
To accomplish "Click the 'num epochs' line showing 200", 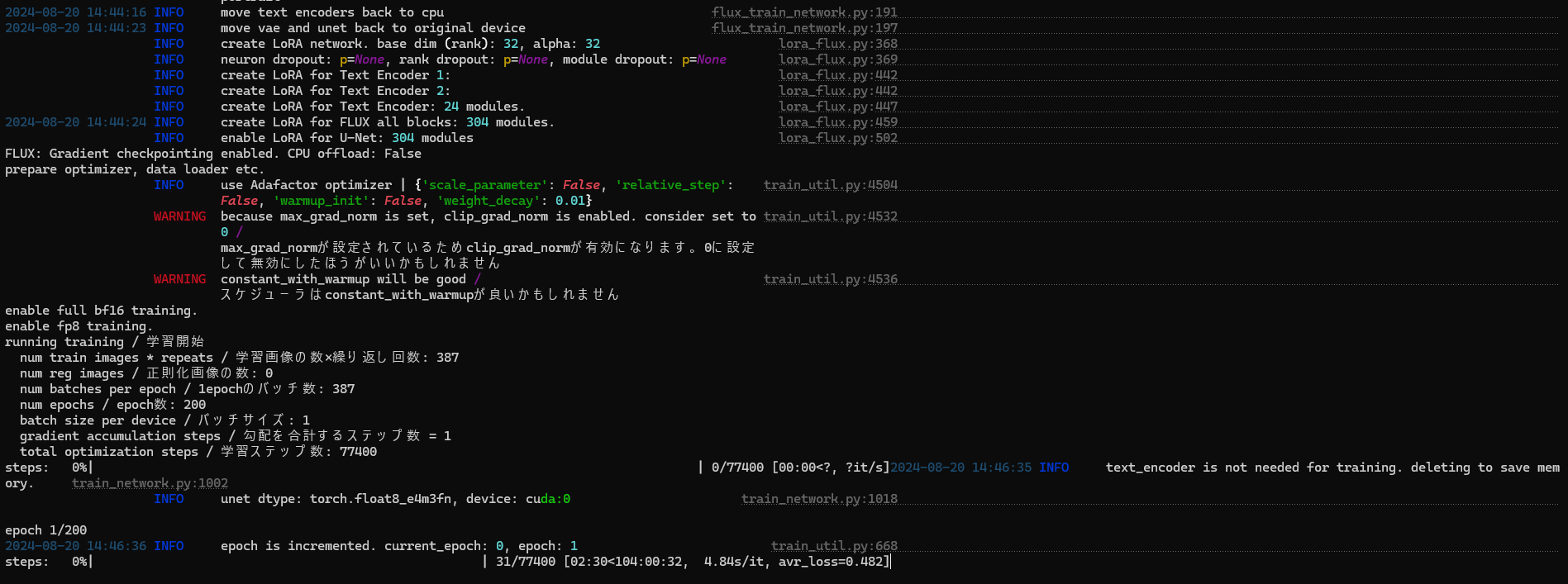I will click(113, 405).
